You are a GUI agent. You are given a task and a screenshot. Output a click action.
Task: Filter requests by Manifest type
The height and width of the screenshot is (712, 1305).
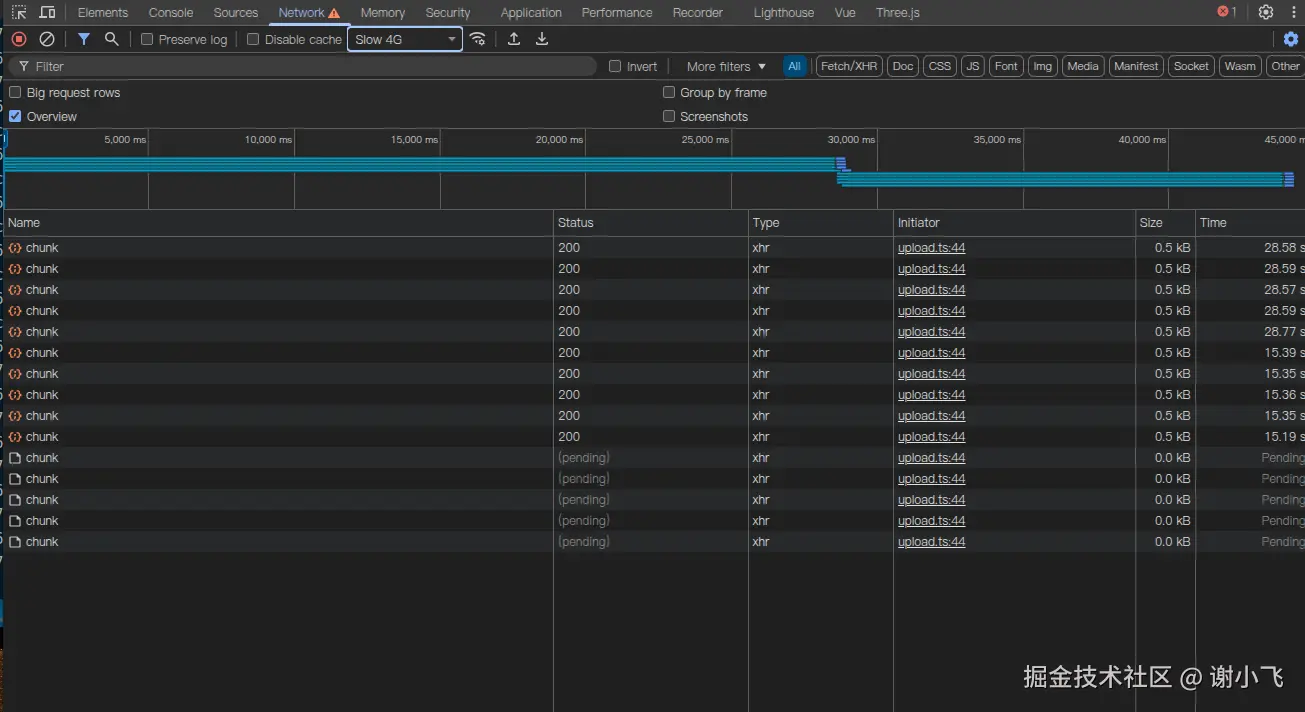coord(1136,66)
